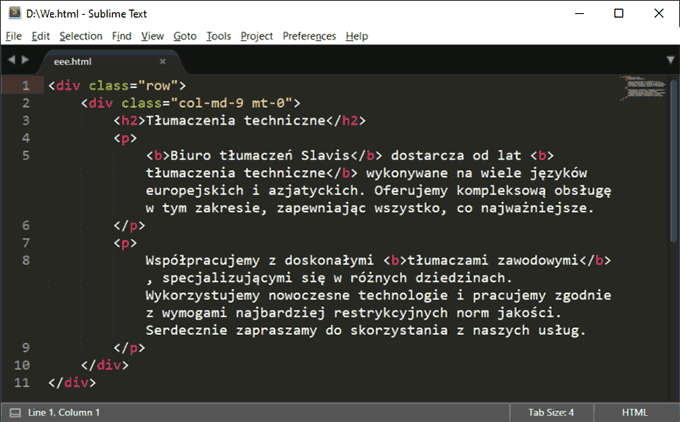Click the word "Współpracujemy" on line 8

click(x=203, y=261)
